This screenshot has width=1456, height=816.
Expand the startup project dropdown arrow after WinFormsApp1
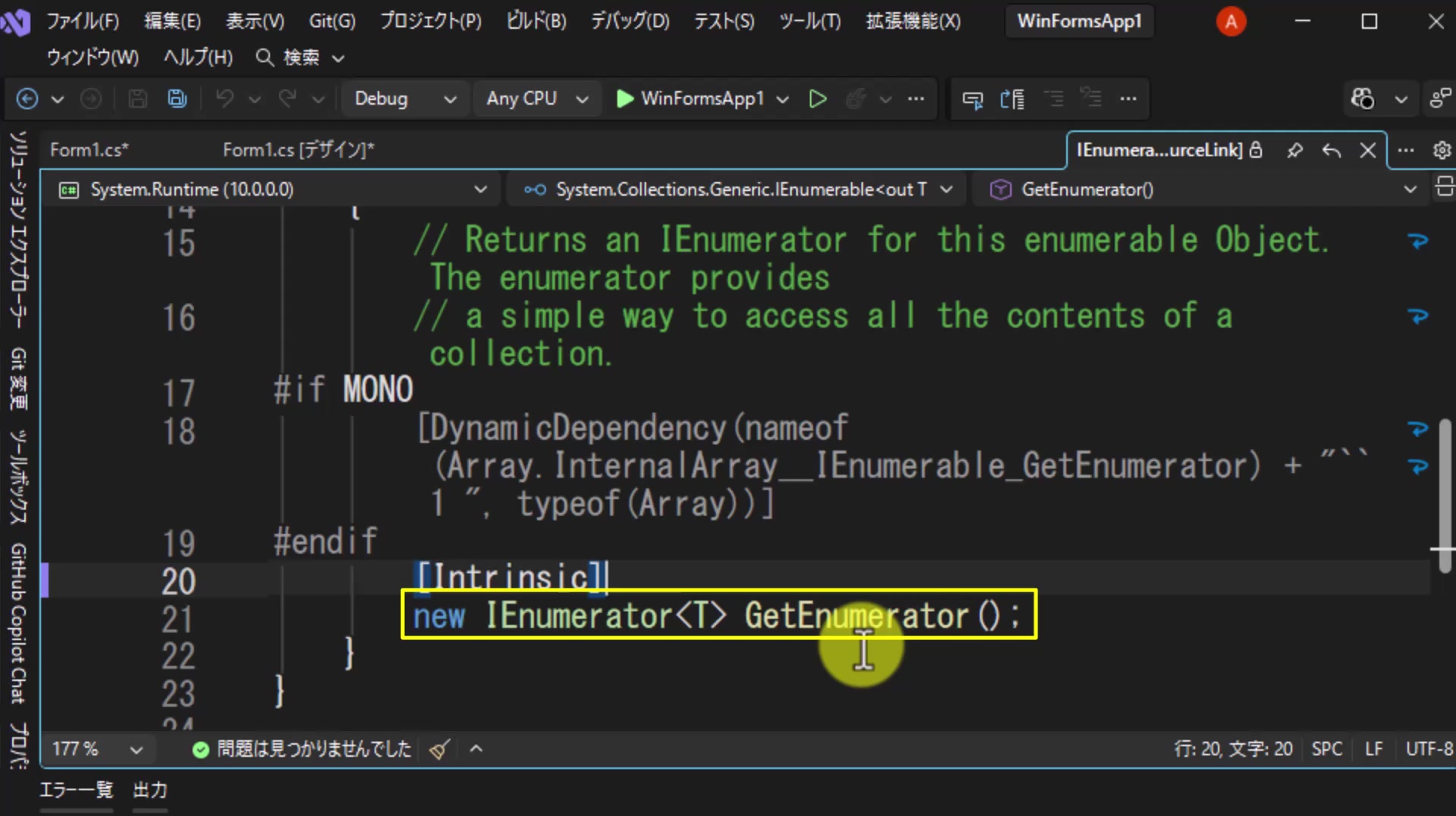pyautogui.click(x=783, y=99)
